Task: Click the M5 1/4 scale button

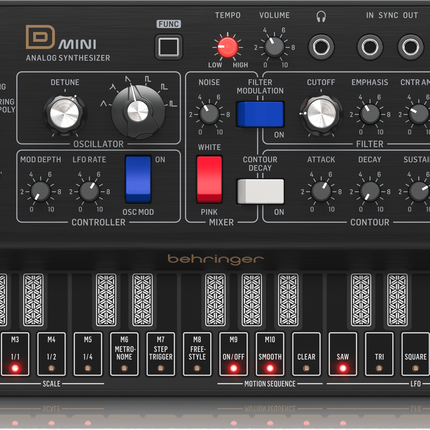Action: click(x=88, y=354)
